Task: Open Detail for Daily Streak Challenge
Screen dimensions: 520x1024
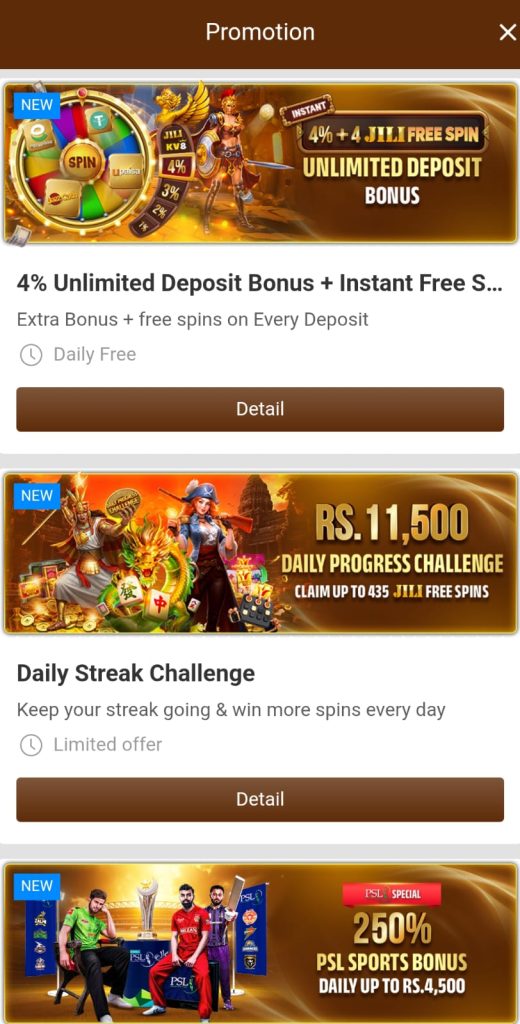Action: coord(260,799)
